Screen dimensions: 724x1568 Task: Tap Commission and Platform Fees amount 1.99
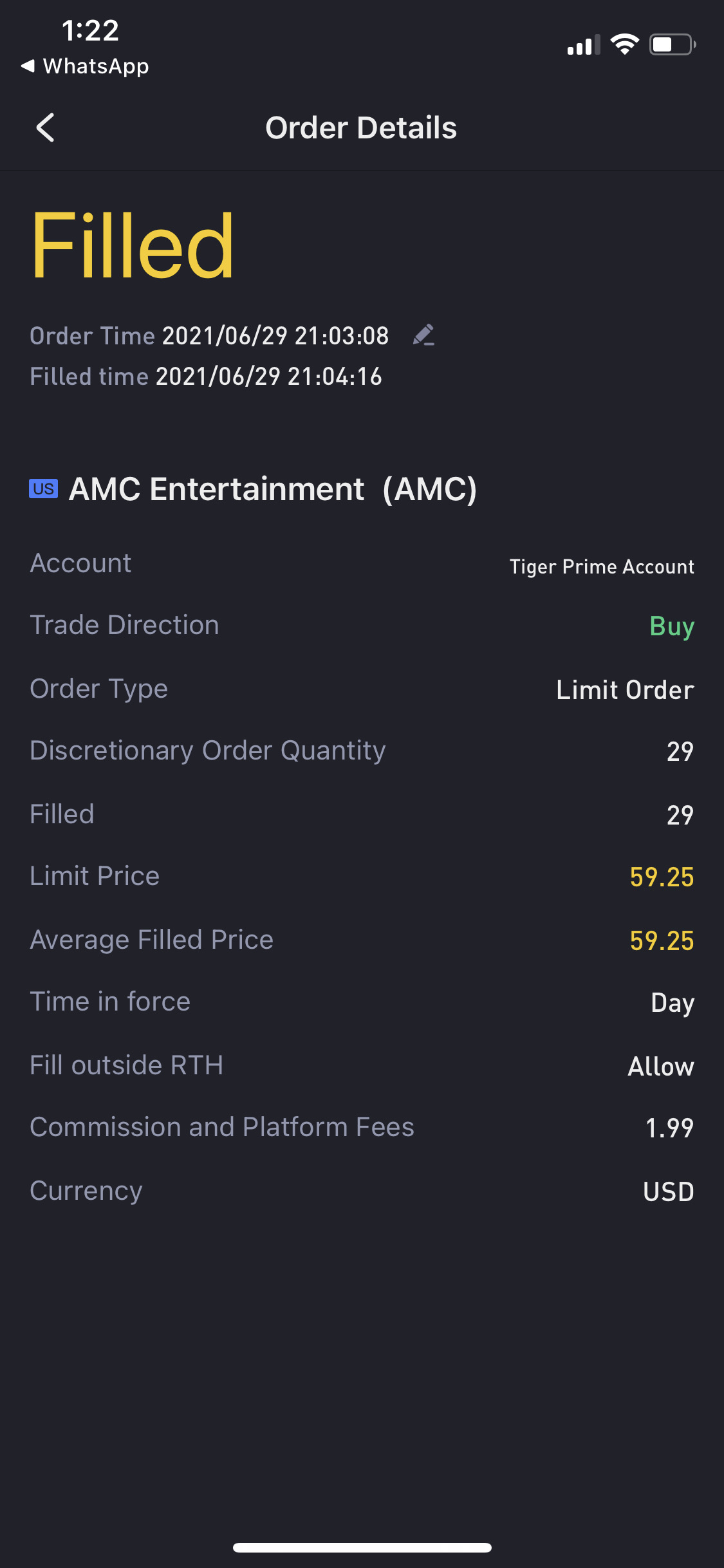click(669, 1128)
